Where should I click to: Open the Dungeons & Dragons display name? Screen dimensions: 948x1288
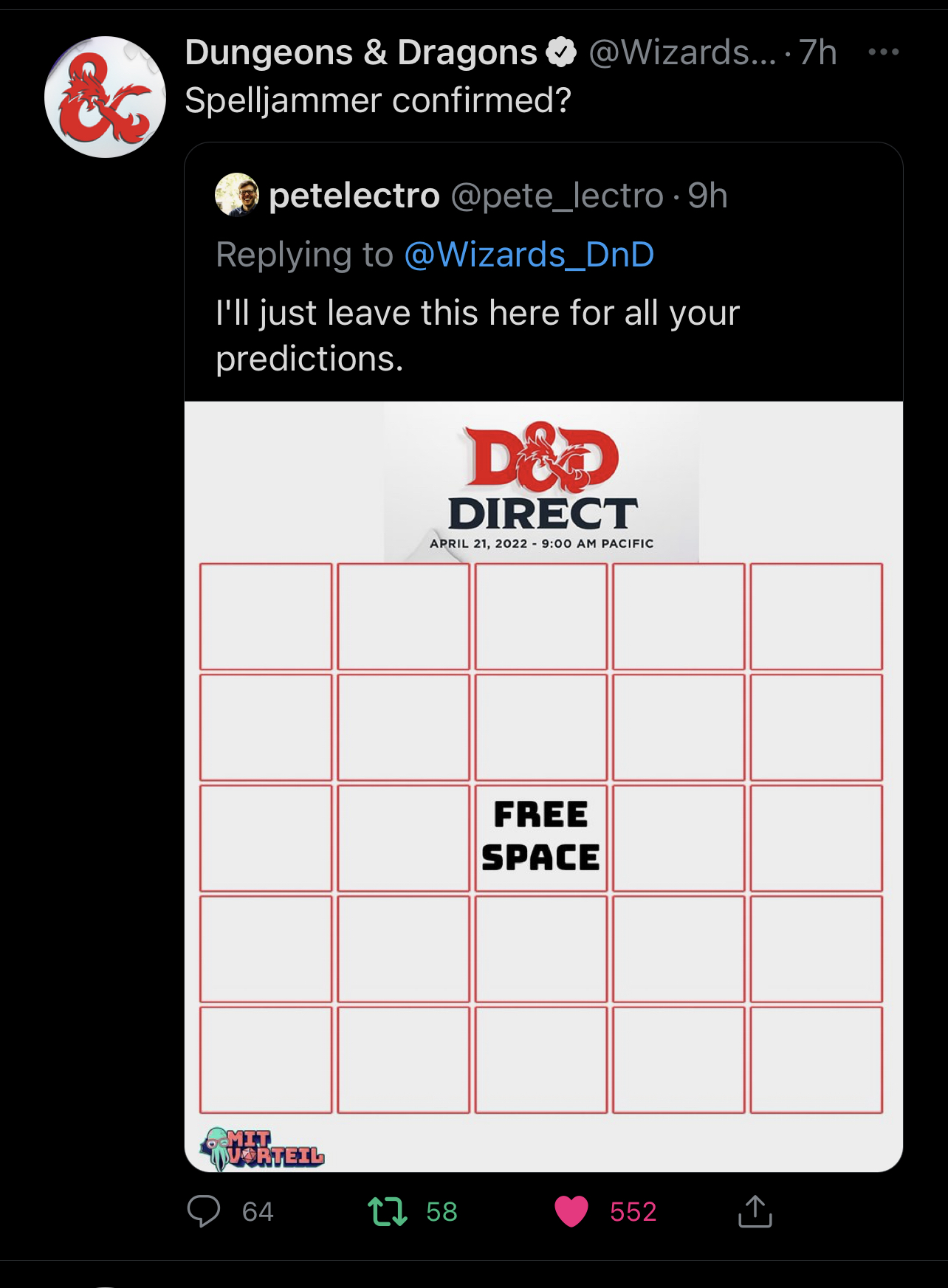[x=361, y=52]
